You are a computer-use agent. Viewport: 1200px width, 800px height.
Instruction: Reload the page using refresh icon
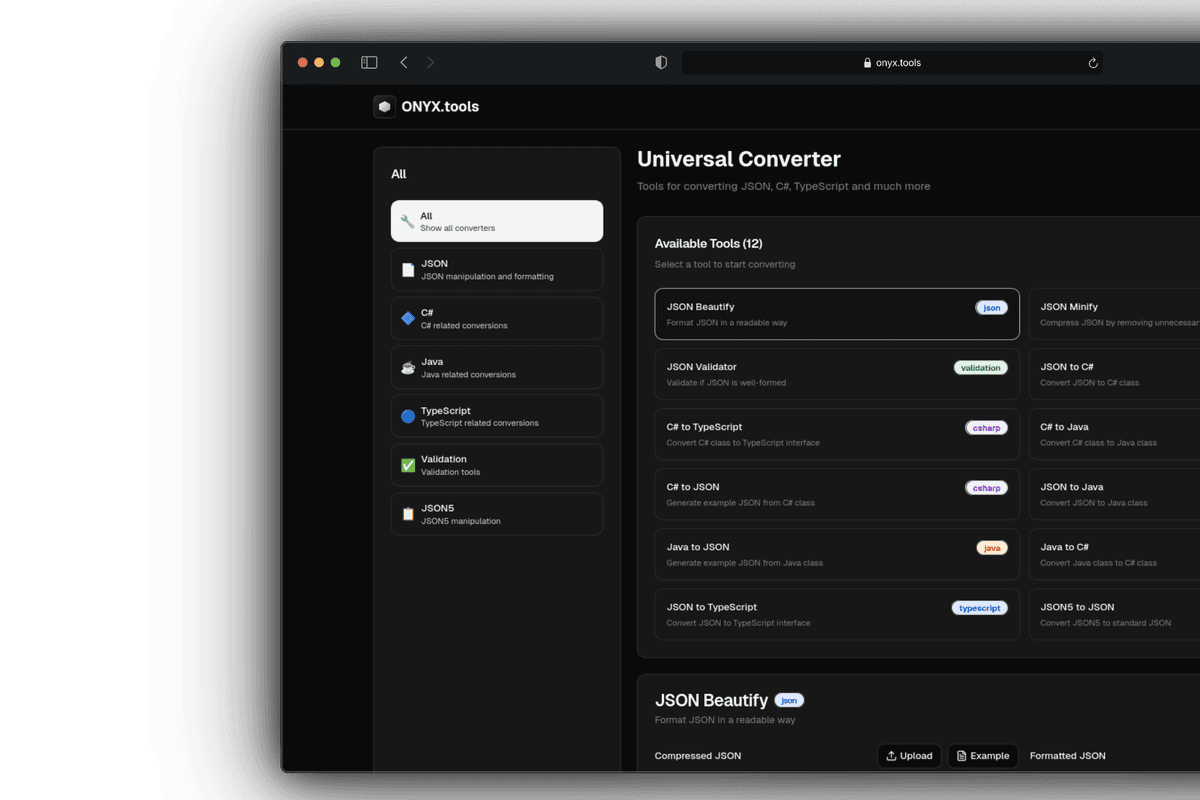[1093, 63]
